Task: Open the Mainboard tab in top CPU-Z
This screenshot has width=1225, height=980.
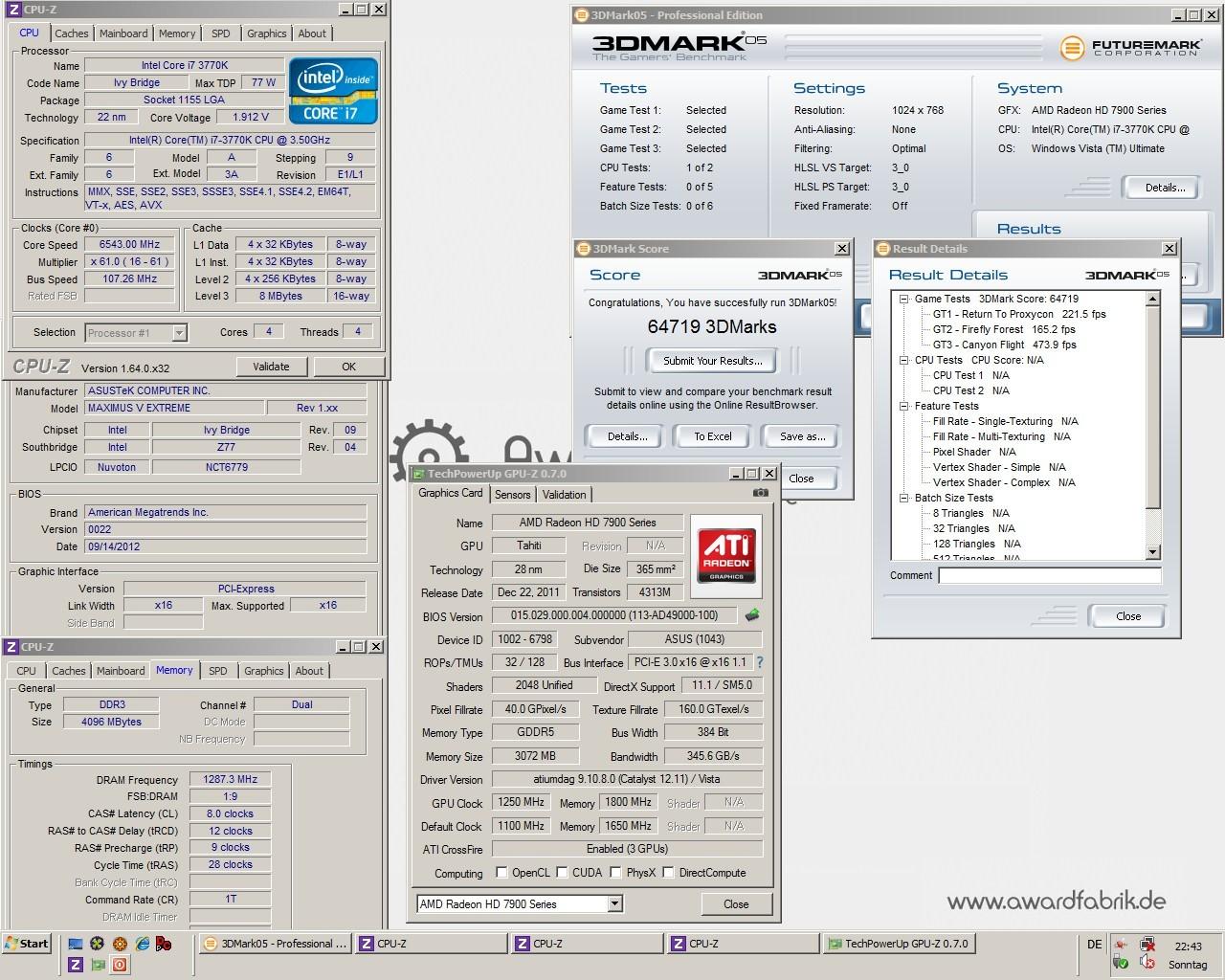Action: 123,33
